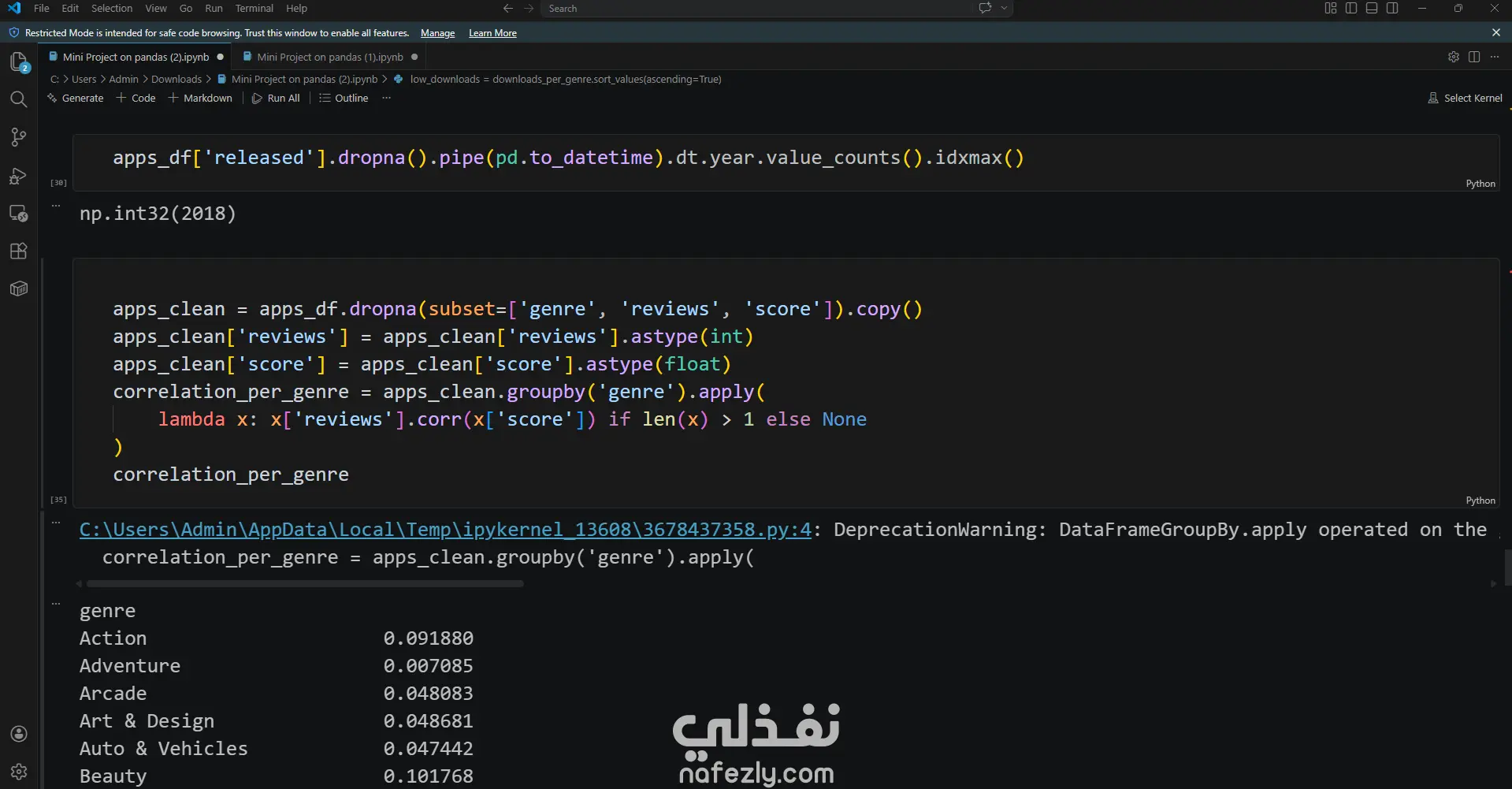
Task: Split the editor to the right
Action: coord(1474,57)
